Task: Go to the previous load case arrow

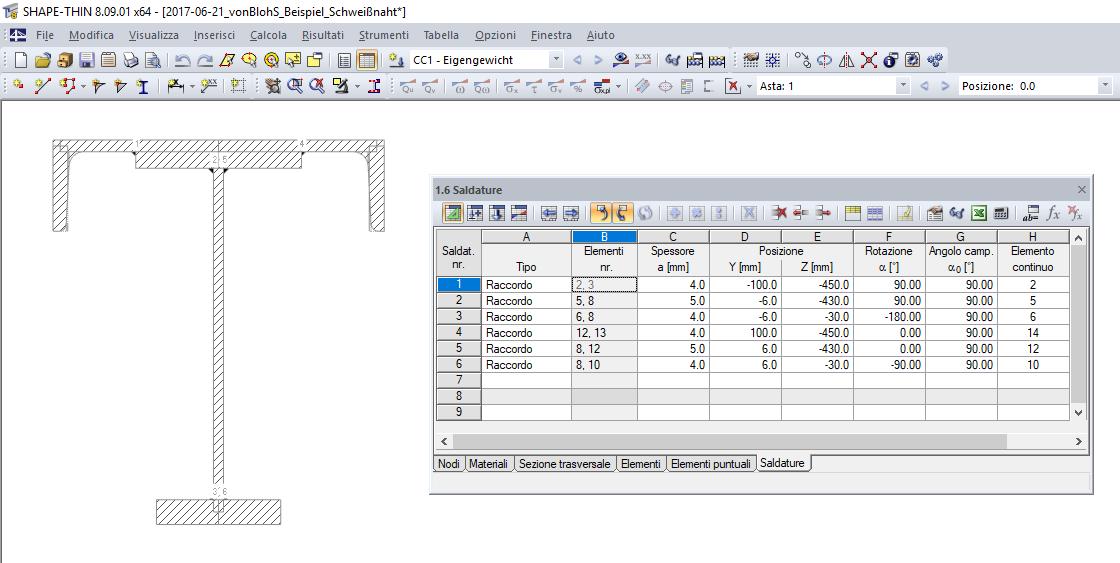Action: coord(577,60)
